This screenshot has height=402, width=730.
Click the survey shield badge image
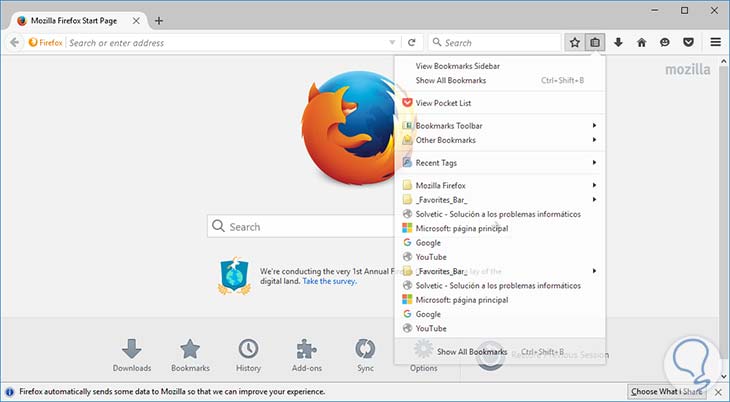click(x=234, y=276)
